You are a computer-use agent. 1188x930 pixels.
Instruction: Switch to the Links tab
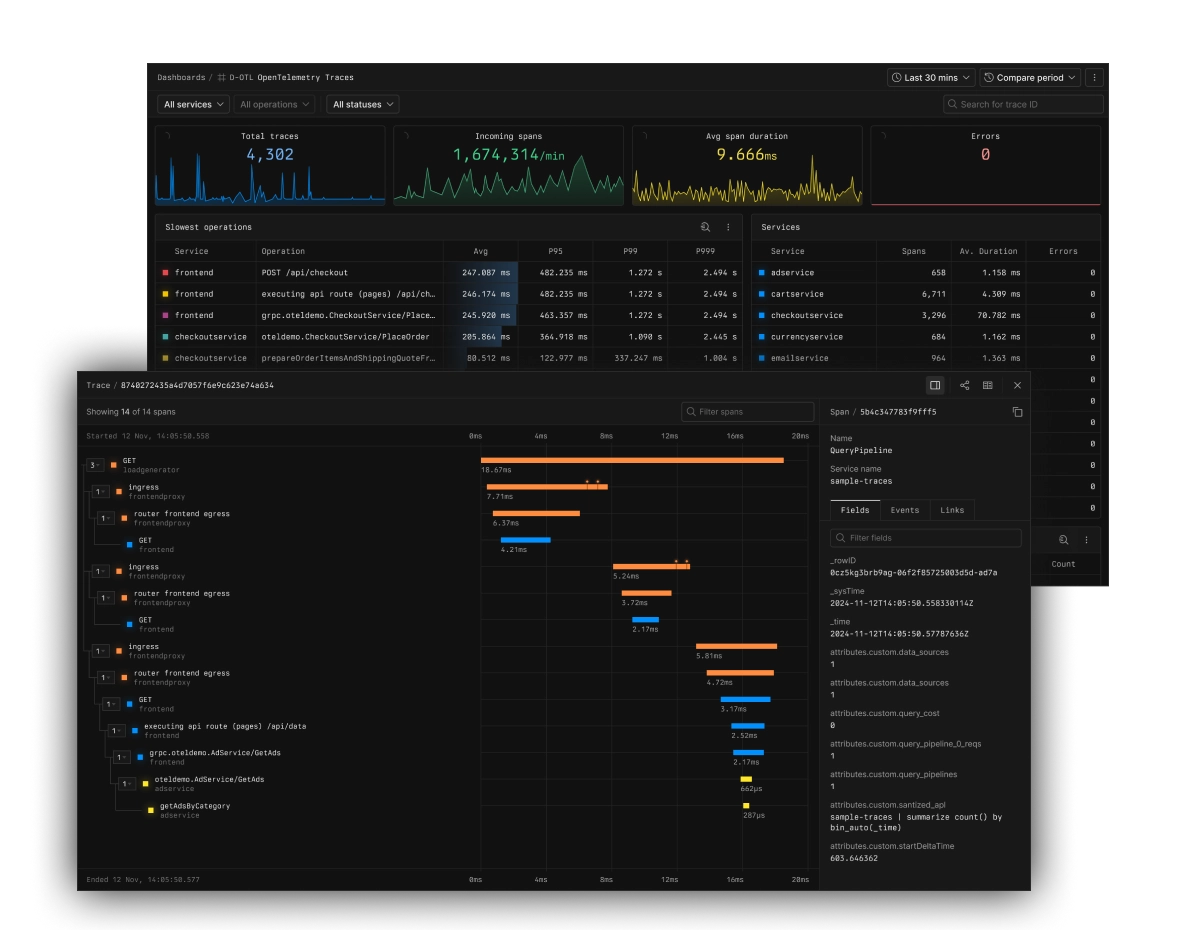click(952, 510)
